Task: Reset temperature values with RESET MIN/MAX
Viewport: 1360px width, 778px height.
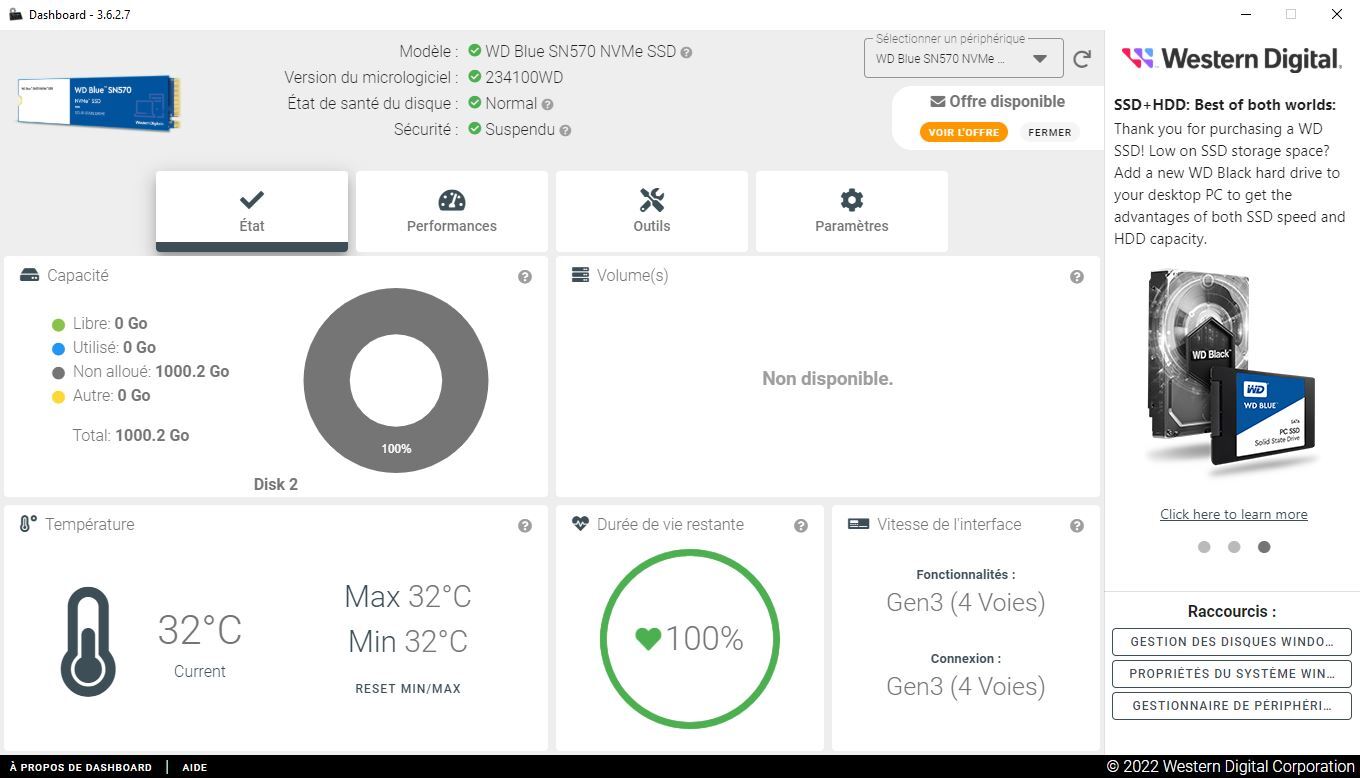Action: click(408, 689)
